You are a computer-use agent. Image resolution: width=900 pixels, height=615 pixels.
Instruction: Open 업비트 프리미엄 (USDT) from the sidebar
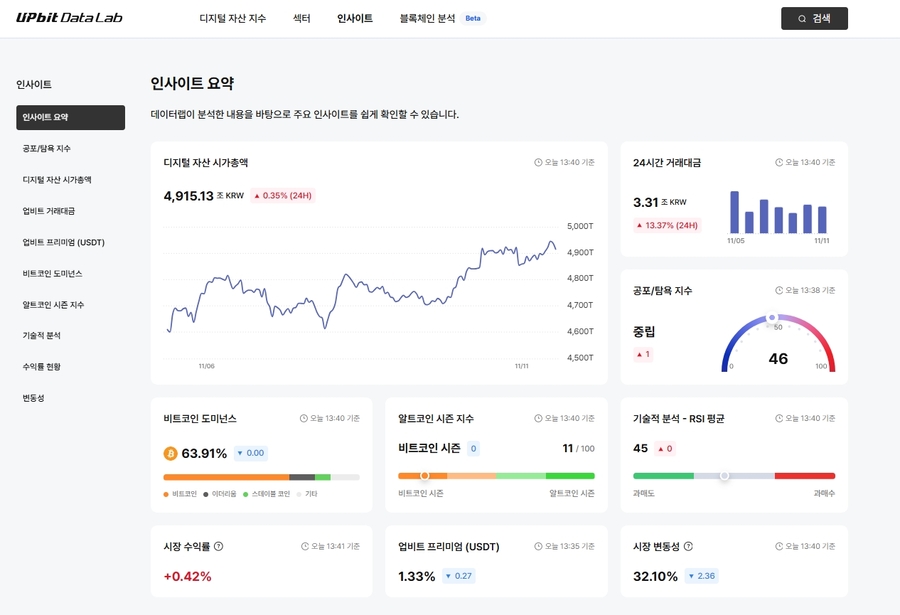[63, 242]
